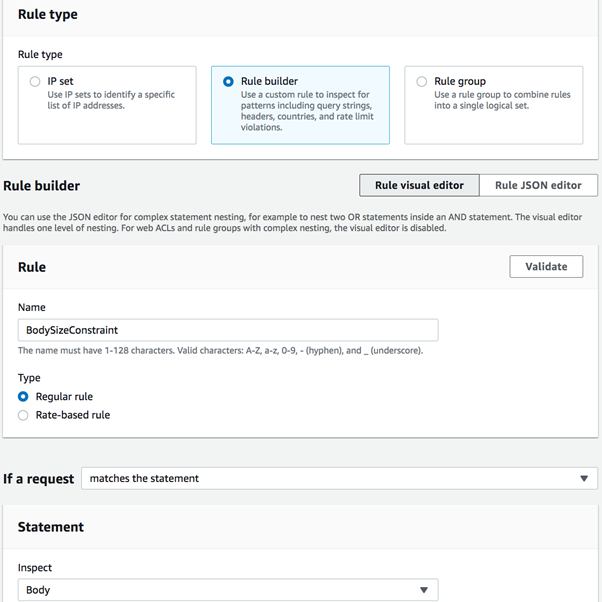Click the 'Regular rule' label text
Viewport: 602px width, 602px height.
click(x=64, y=397)
